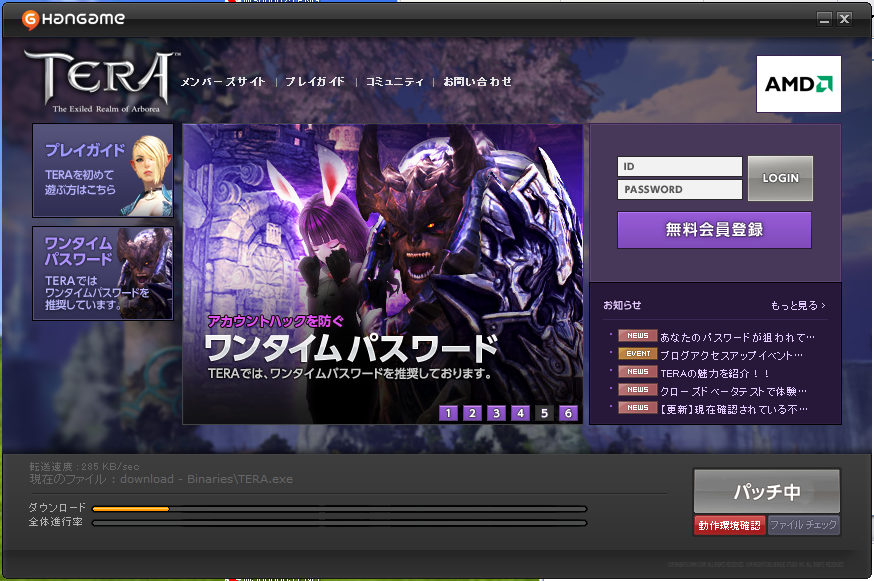This screenshot has height=581, width=874.
Task: Click the パッチ中 button
Action: coord(766,491)
